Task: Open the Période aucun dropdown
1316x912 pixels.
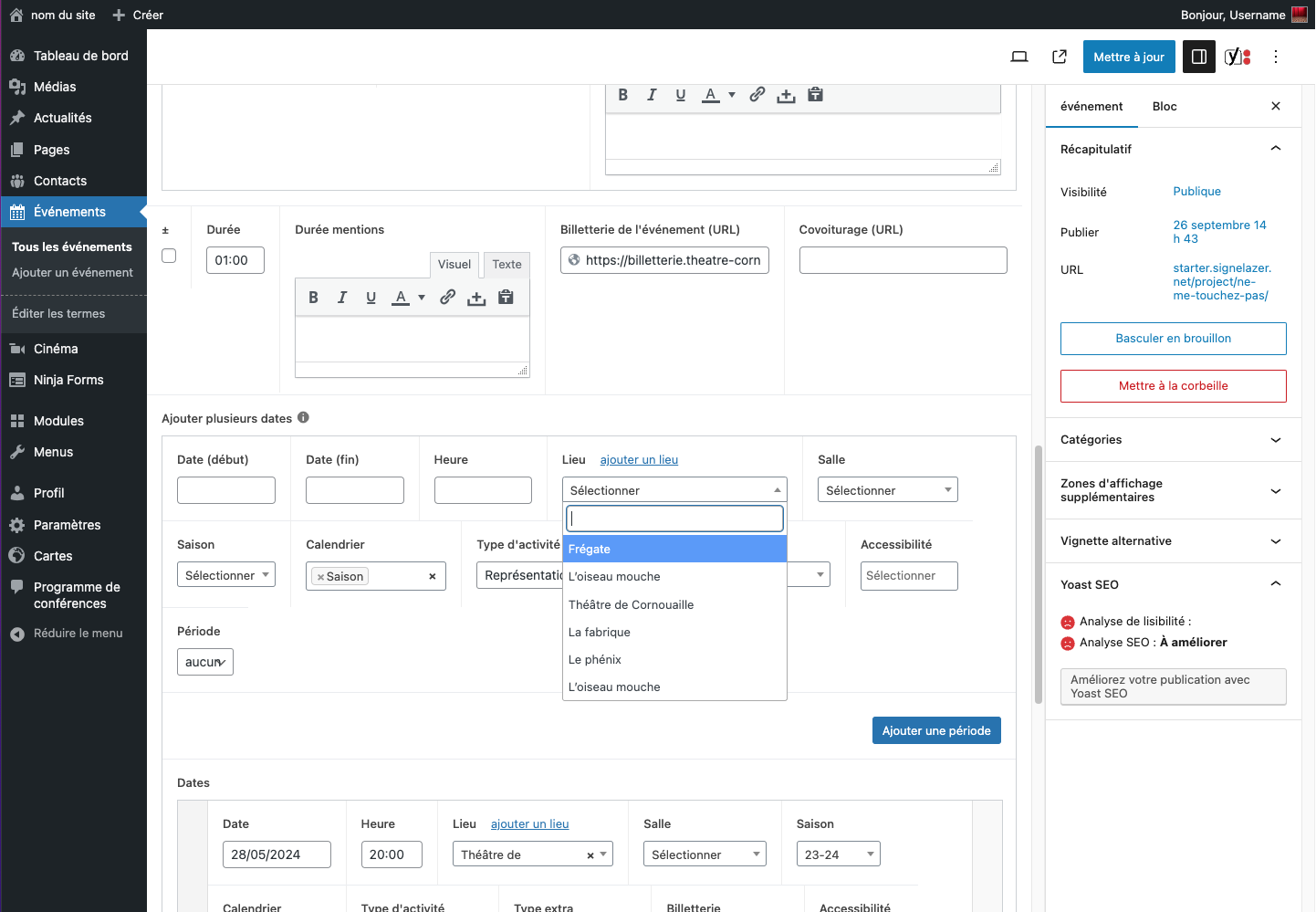Action: pyautogui.click(x=205, y=662)
